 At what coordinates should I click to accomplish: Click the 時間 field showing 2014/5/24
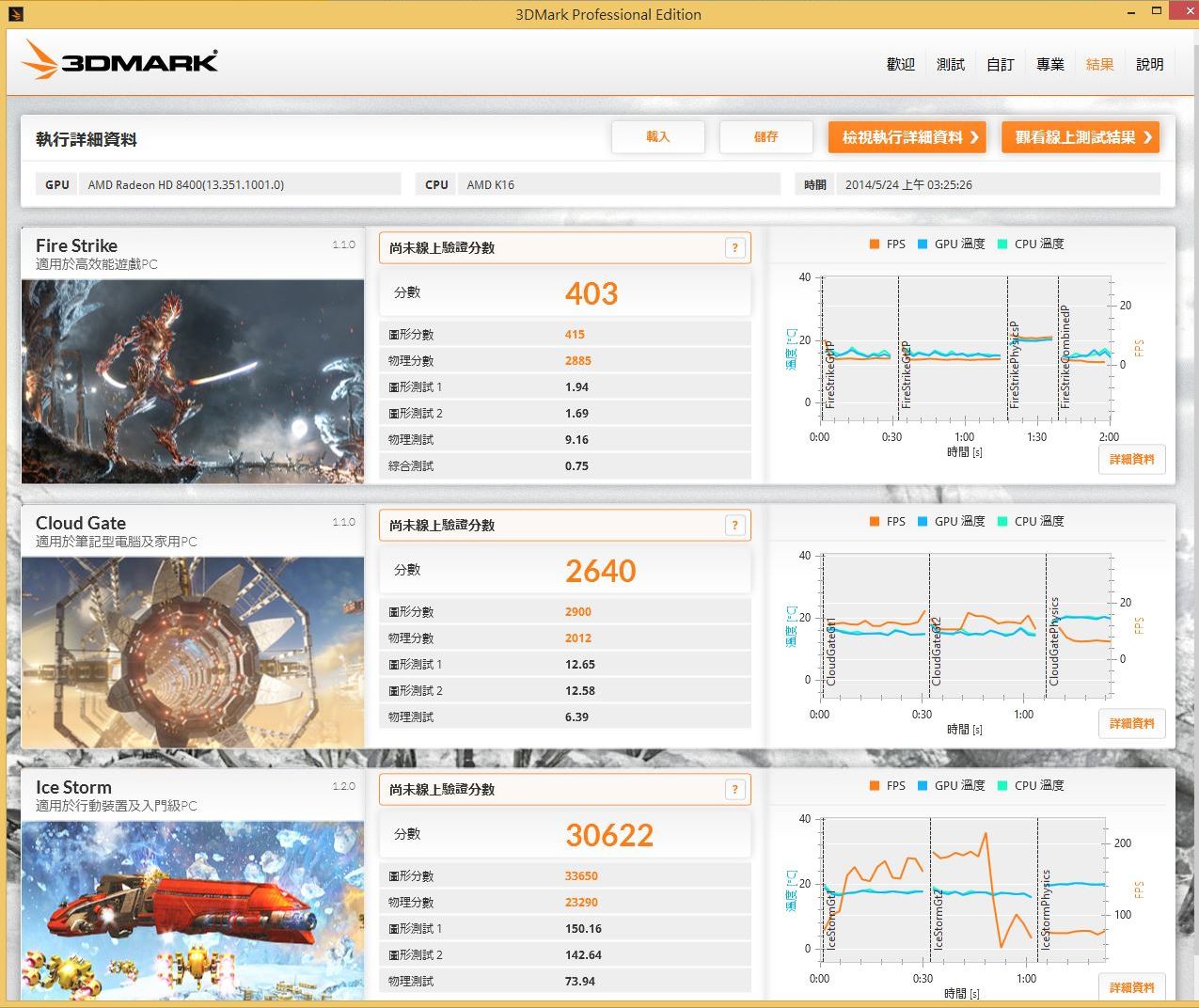998,184
